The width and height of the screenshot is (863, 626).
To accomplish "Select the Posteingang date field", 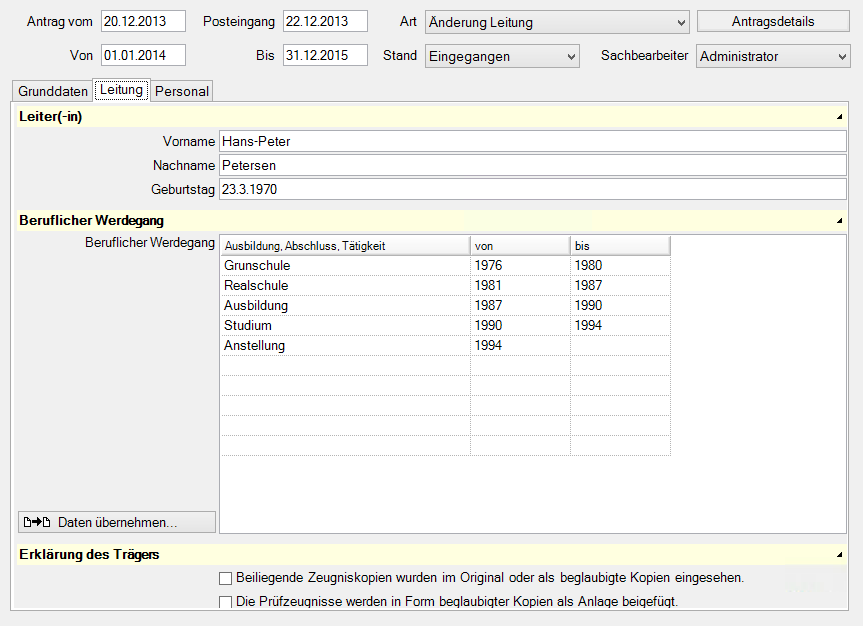I will (325, 22).
